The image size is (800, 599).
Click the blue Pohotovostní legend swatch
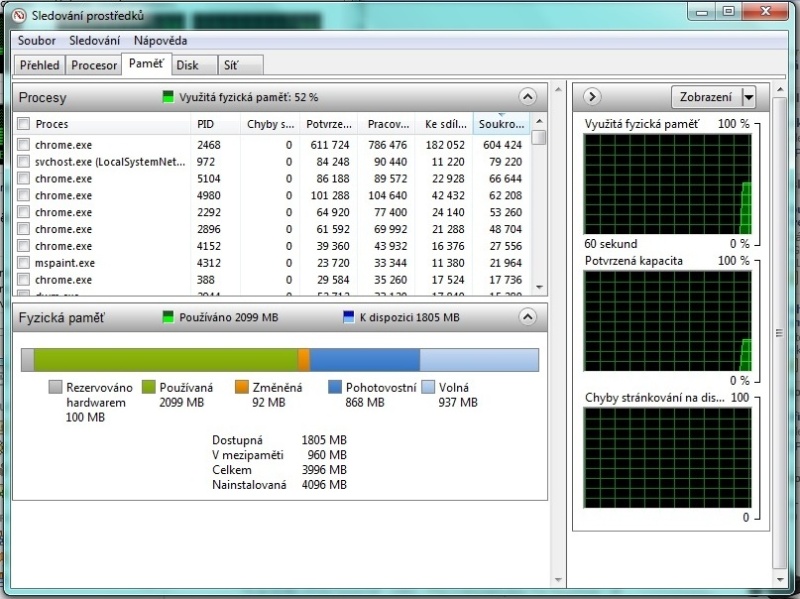pos(335,387)
